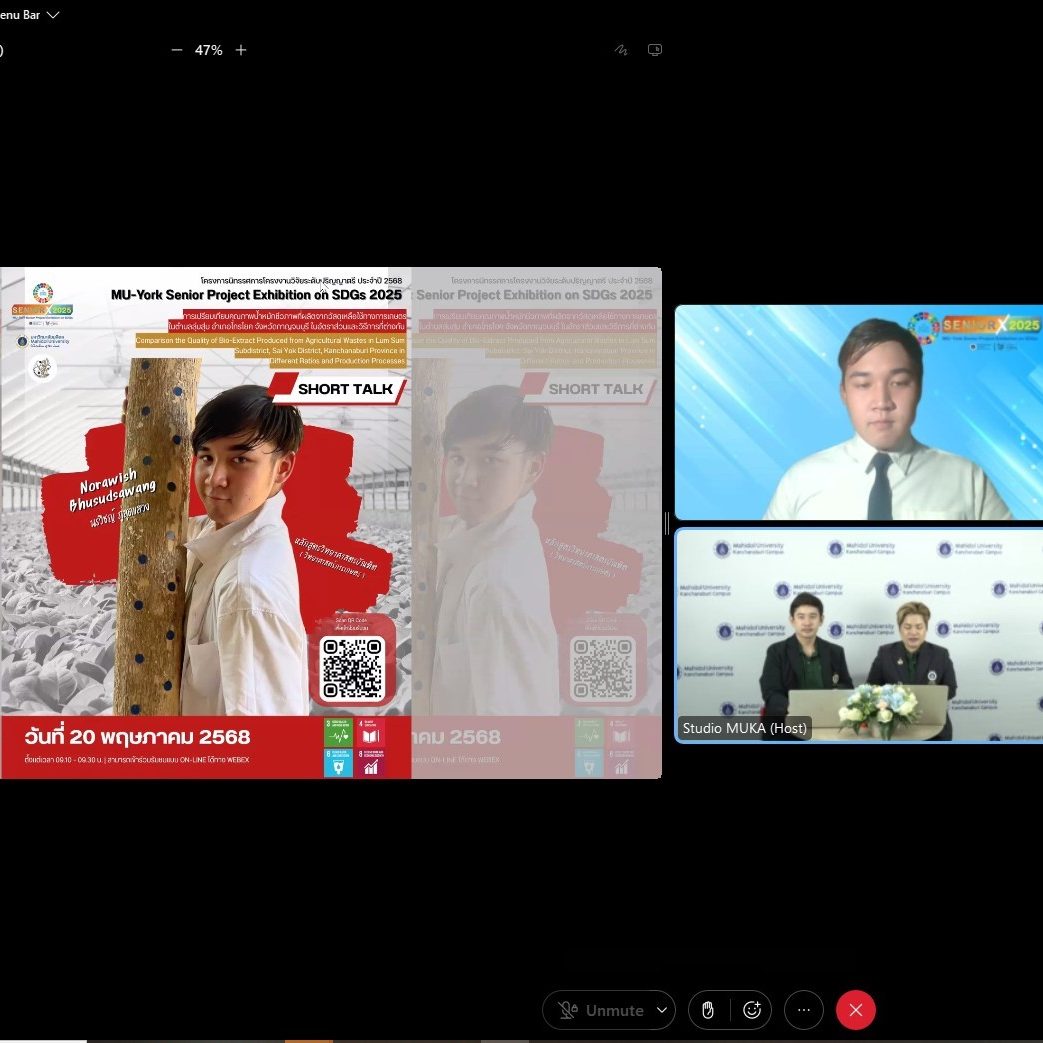Image resolution: width=1043 pixels, height=1043 pixels.
Task: Click the faded duplicate poster on the right
Action: pos(536,520)
